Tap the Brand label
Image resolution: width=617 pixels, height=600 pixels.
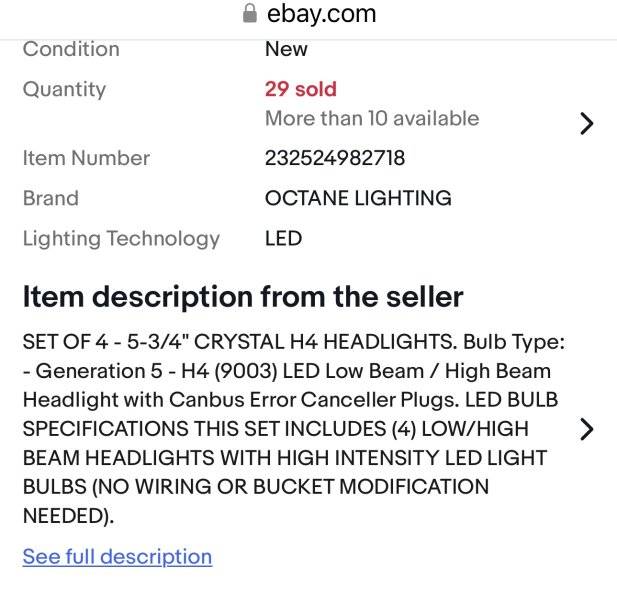pos(51,198)
